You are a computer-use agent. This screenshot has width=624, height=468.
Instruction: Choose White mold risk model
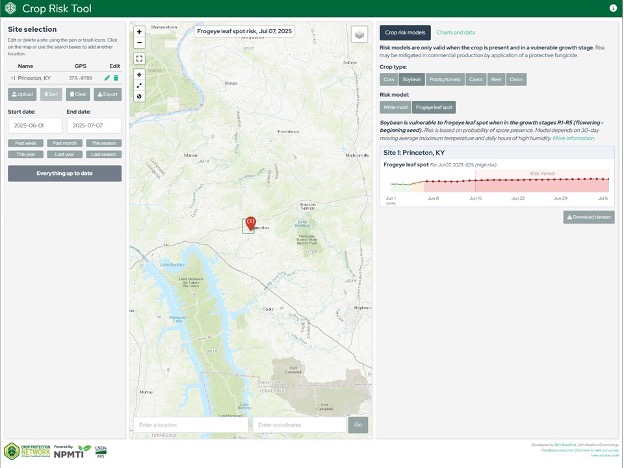395,106
